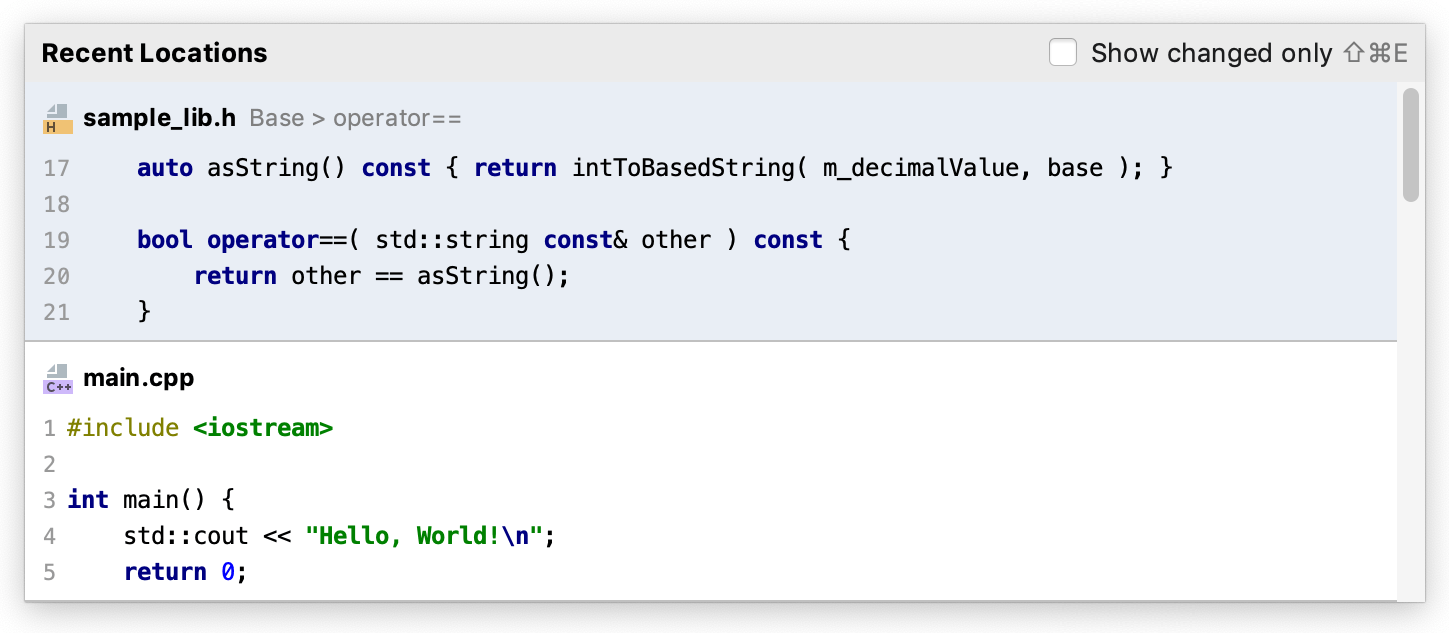Open the sample_lib.h recent location
This screenshot has height=633, width=1449.
tap(159, 118)
